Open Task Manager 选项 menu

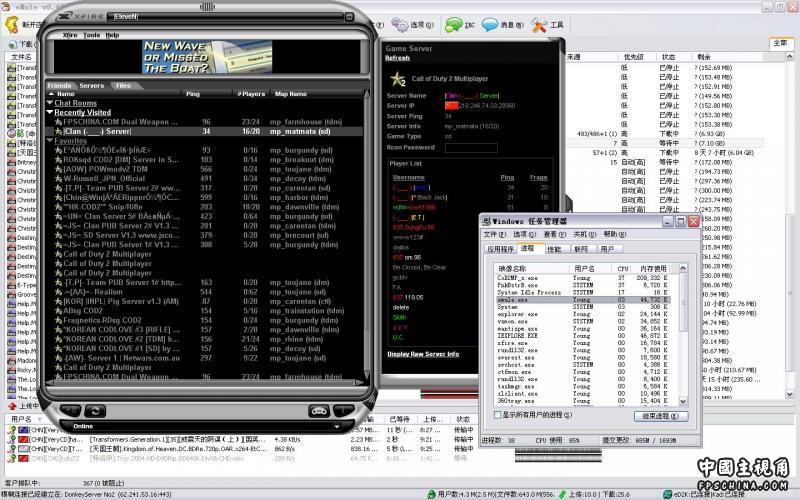coord(524,234)
